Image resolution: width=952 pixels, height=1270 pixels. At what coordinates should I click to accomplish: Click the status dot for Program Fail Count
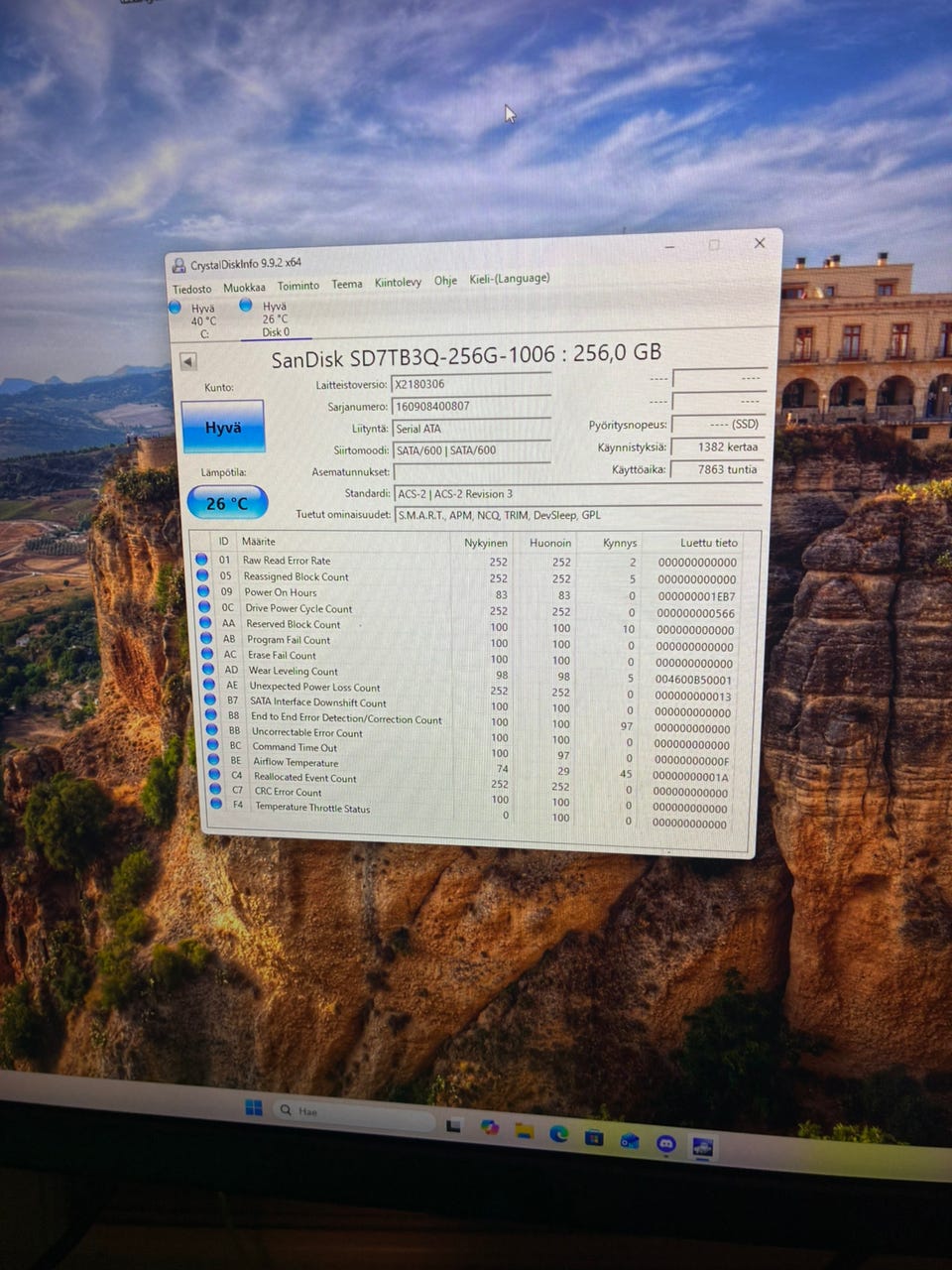tap(207, 638)
